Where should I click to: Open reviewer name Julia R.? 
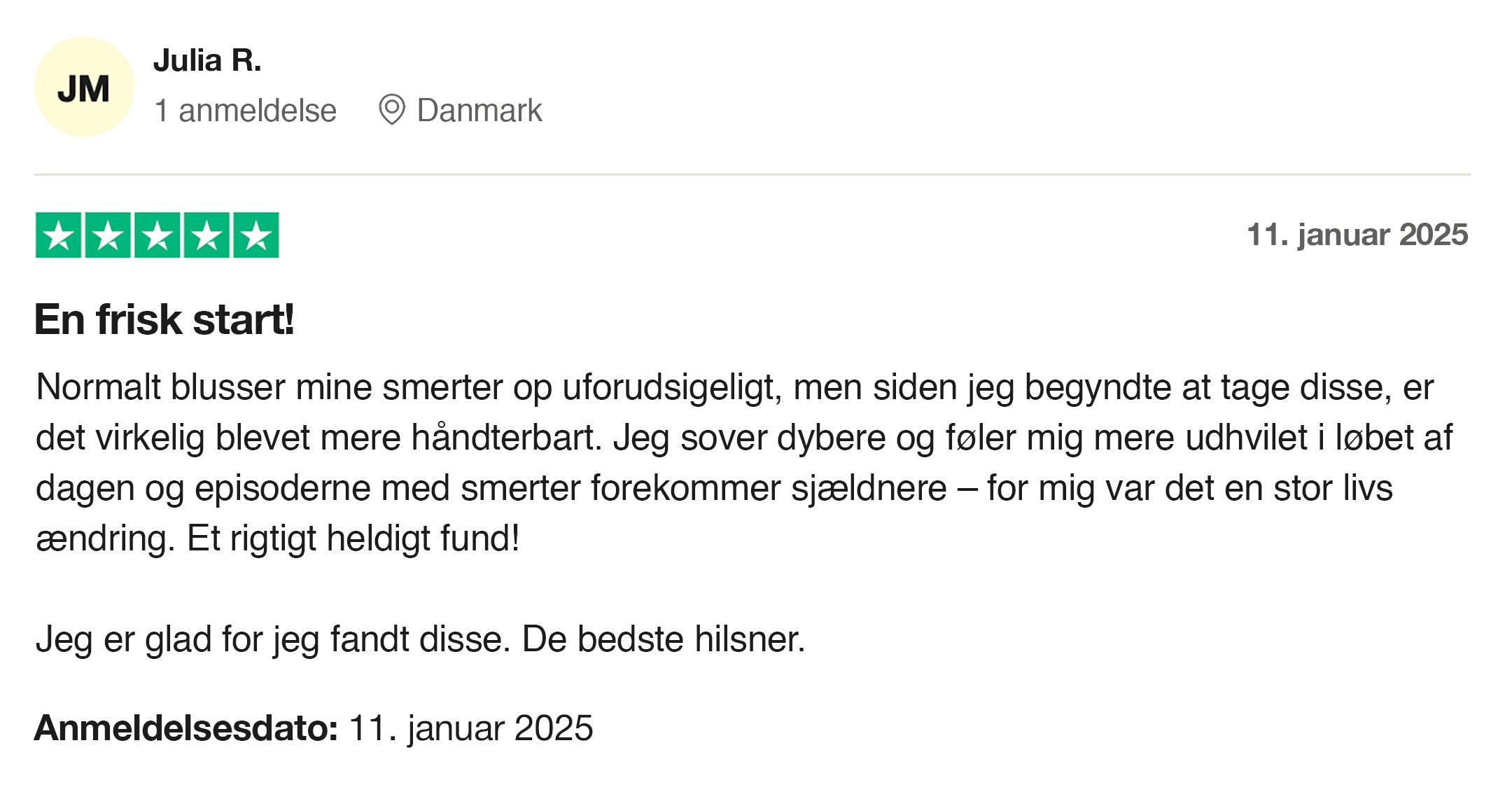[x=207, y=60]
